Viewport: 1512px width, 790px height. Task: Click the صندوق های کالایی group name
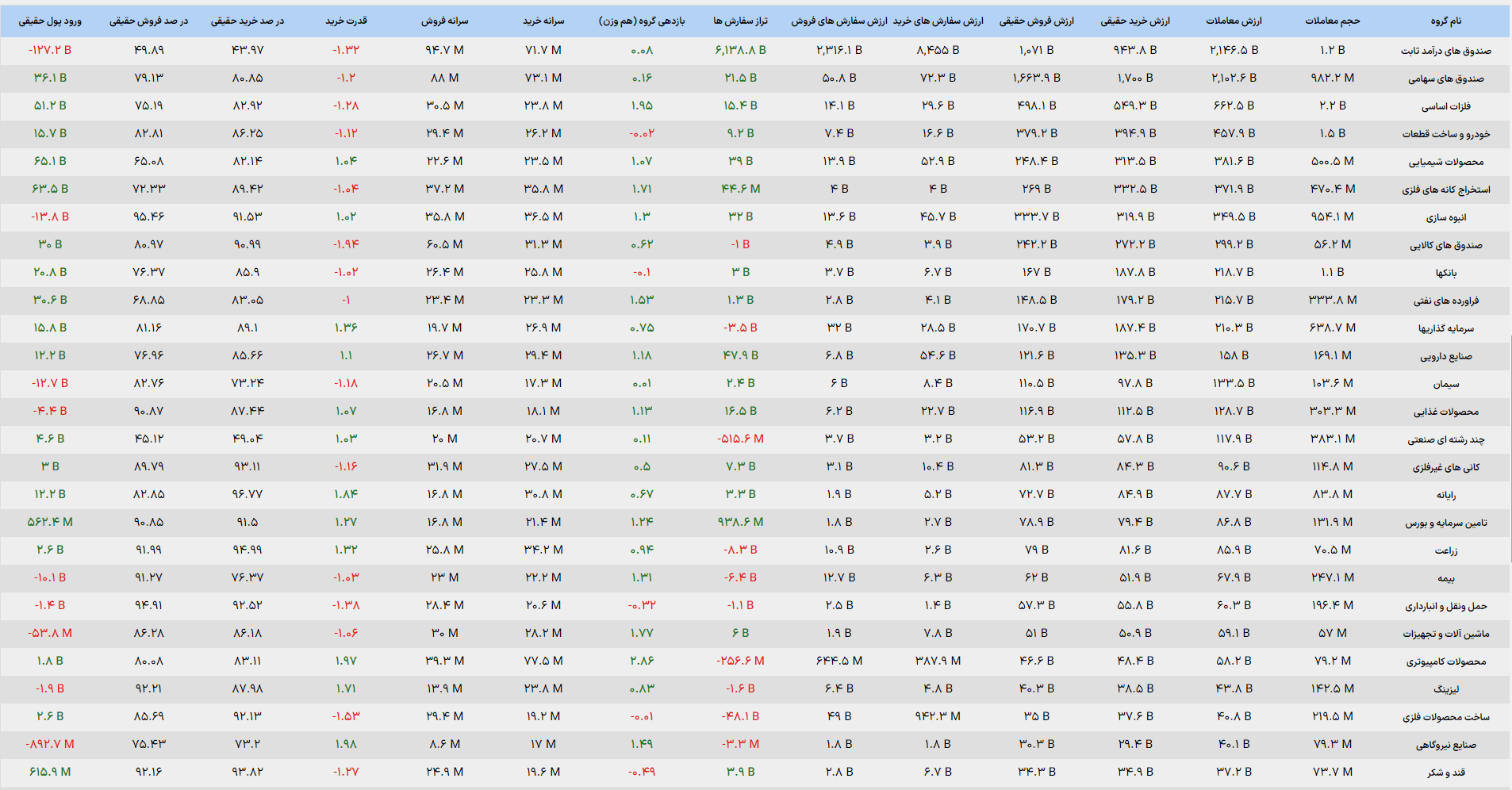click(1445, 245)
